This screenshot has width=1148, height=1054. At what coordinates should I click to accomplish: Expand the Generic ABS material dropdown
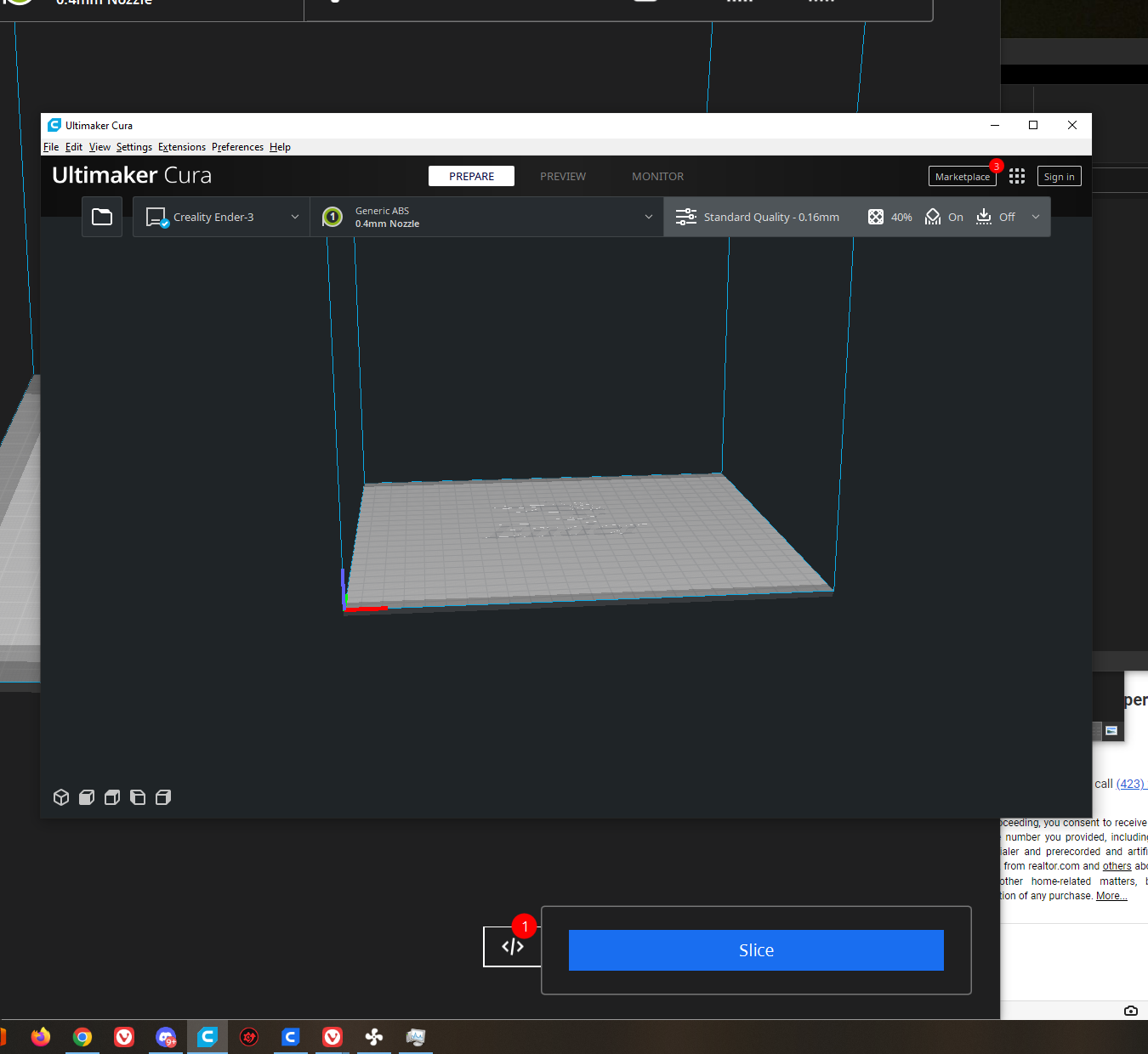[649, 217]
